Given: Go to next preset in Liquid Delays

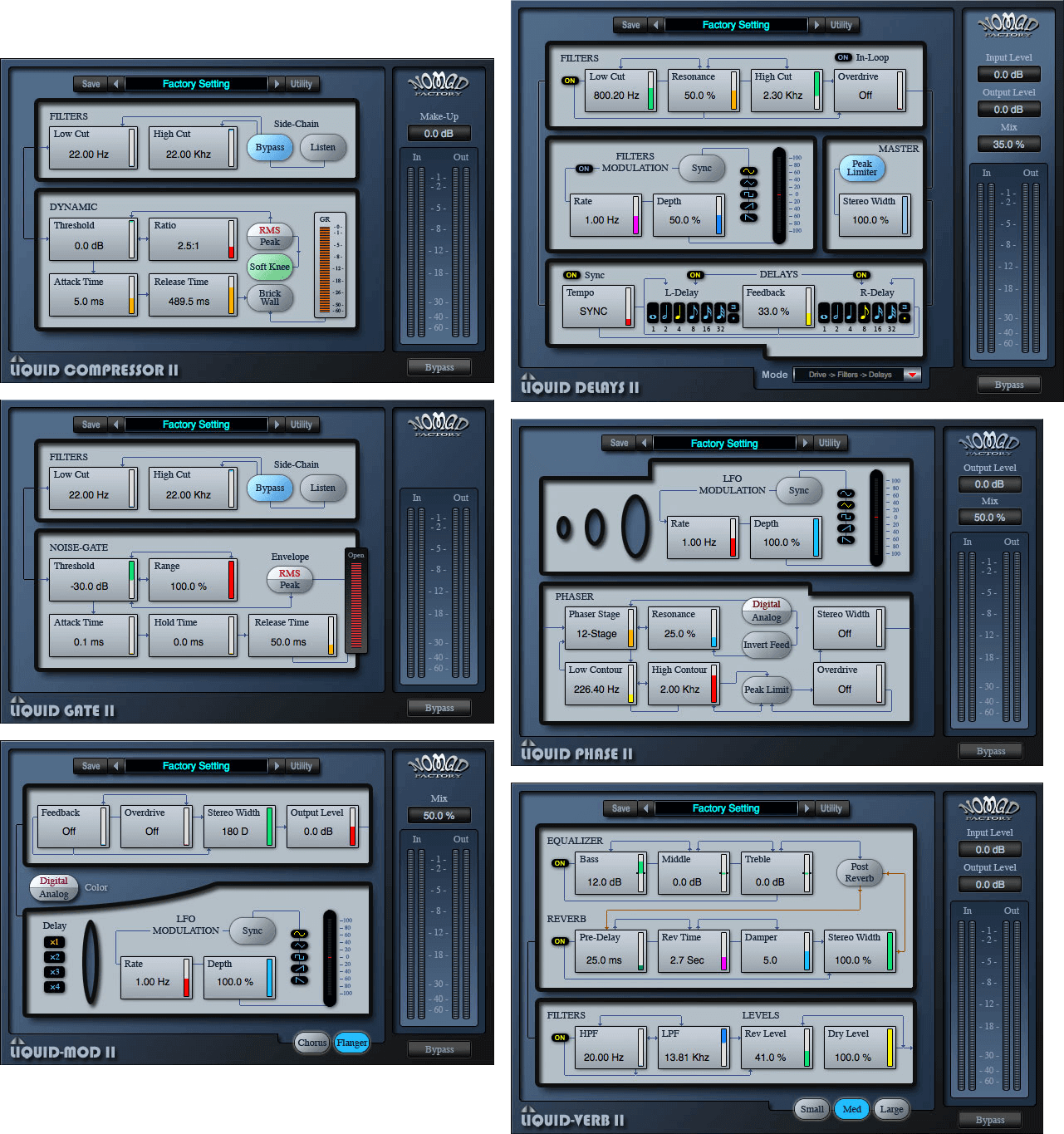Looking at the screenshot, I should pos(816,25).
